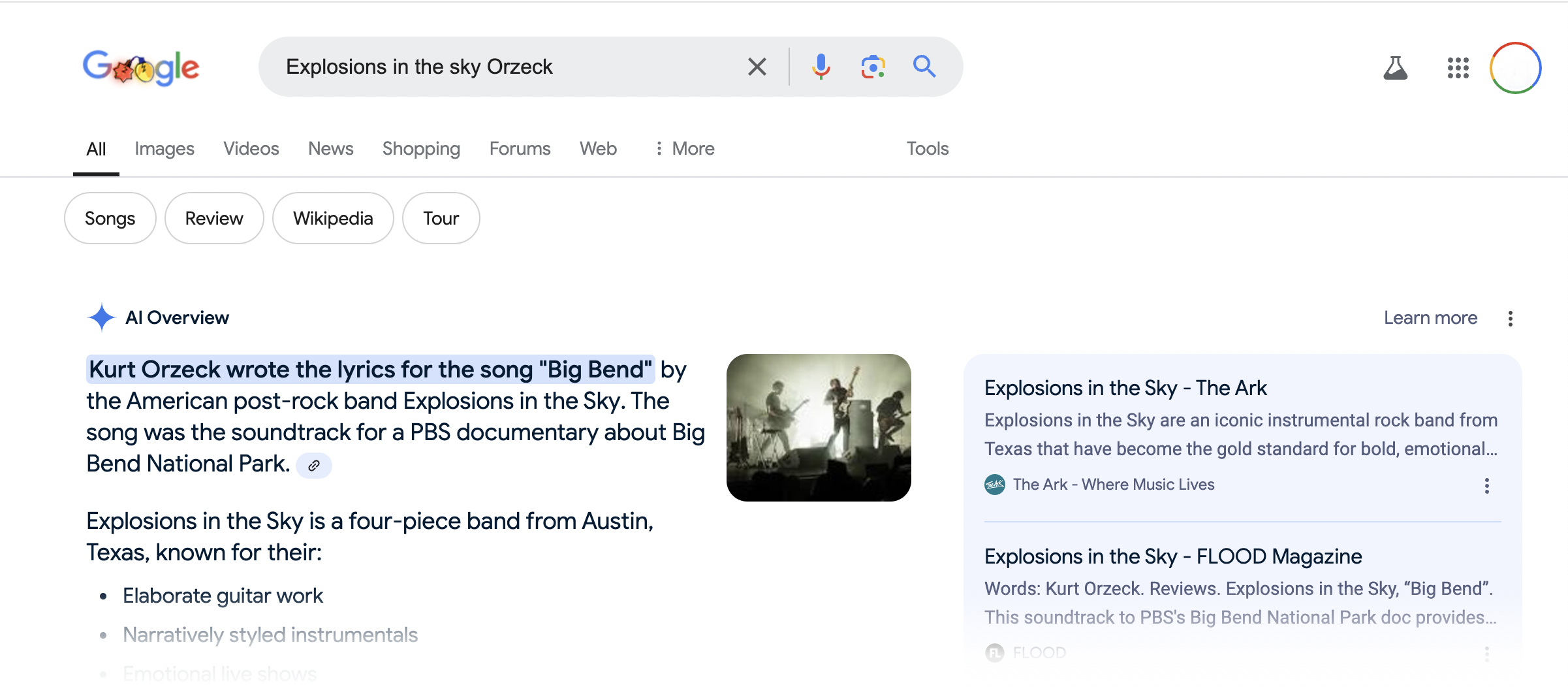This screenshot has width=1568, height=687.
Task: Select the Videos results tab
Action: point(251,149)
